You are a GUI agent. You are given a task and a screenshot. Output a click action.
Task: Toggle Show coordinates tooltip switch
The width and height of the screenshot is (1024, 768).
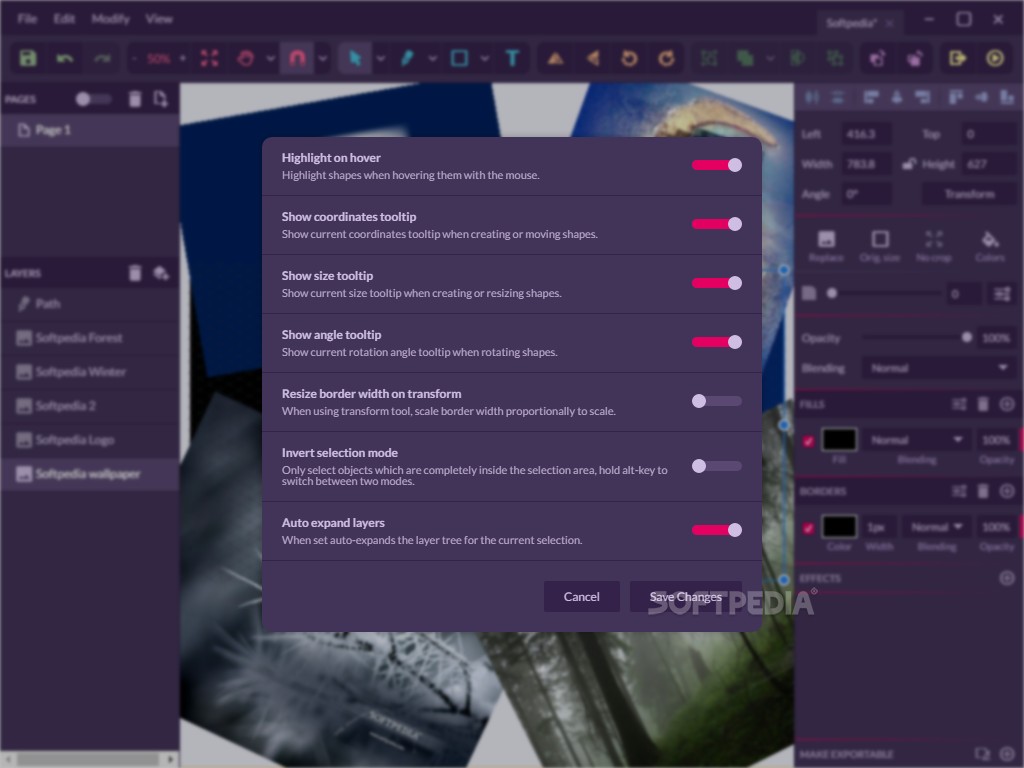pyautogui.click(x=716, y=224)
